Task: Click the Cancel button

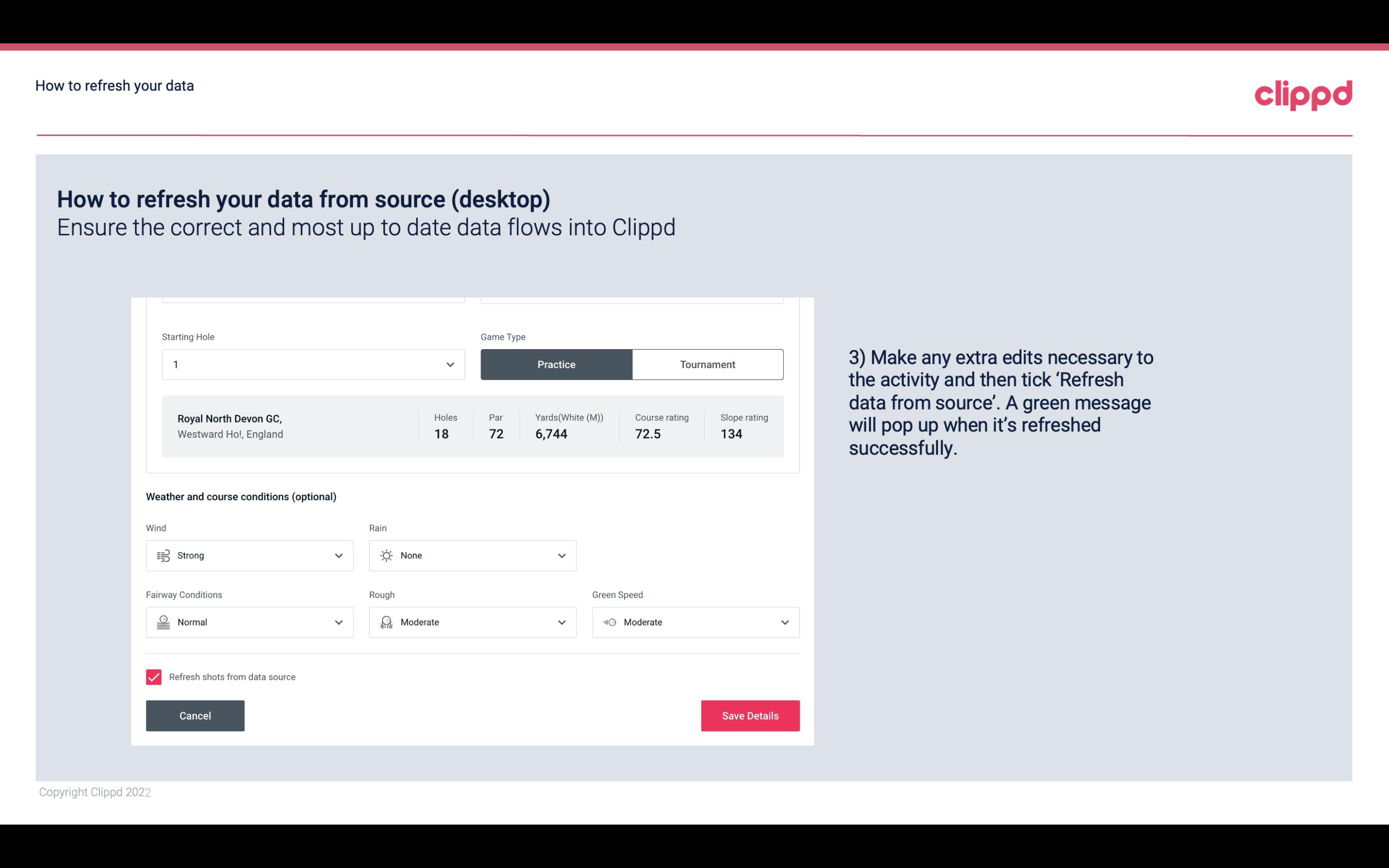Action: [x=195, y=715]
